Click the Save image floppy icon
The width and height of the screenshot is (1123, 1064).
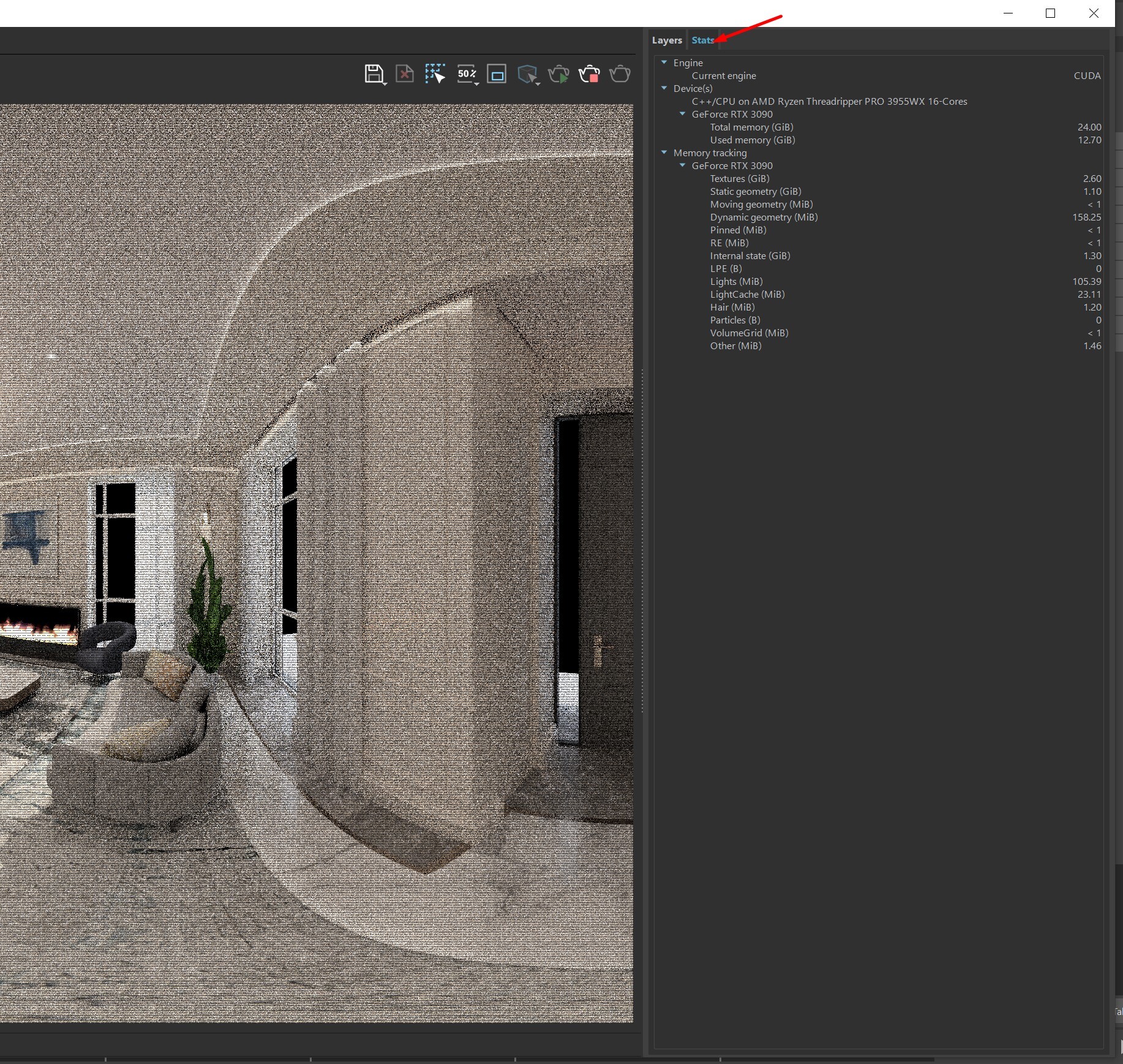(373, 74)
